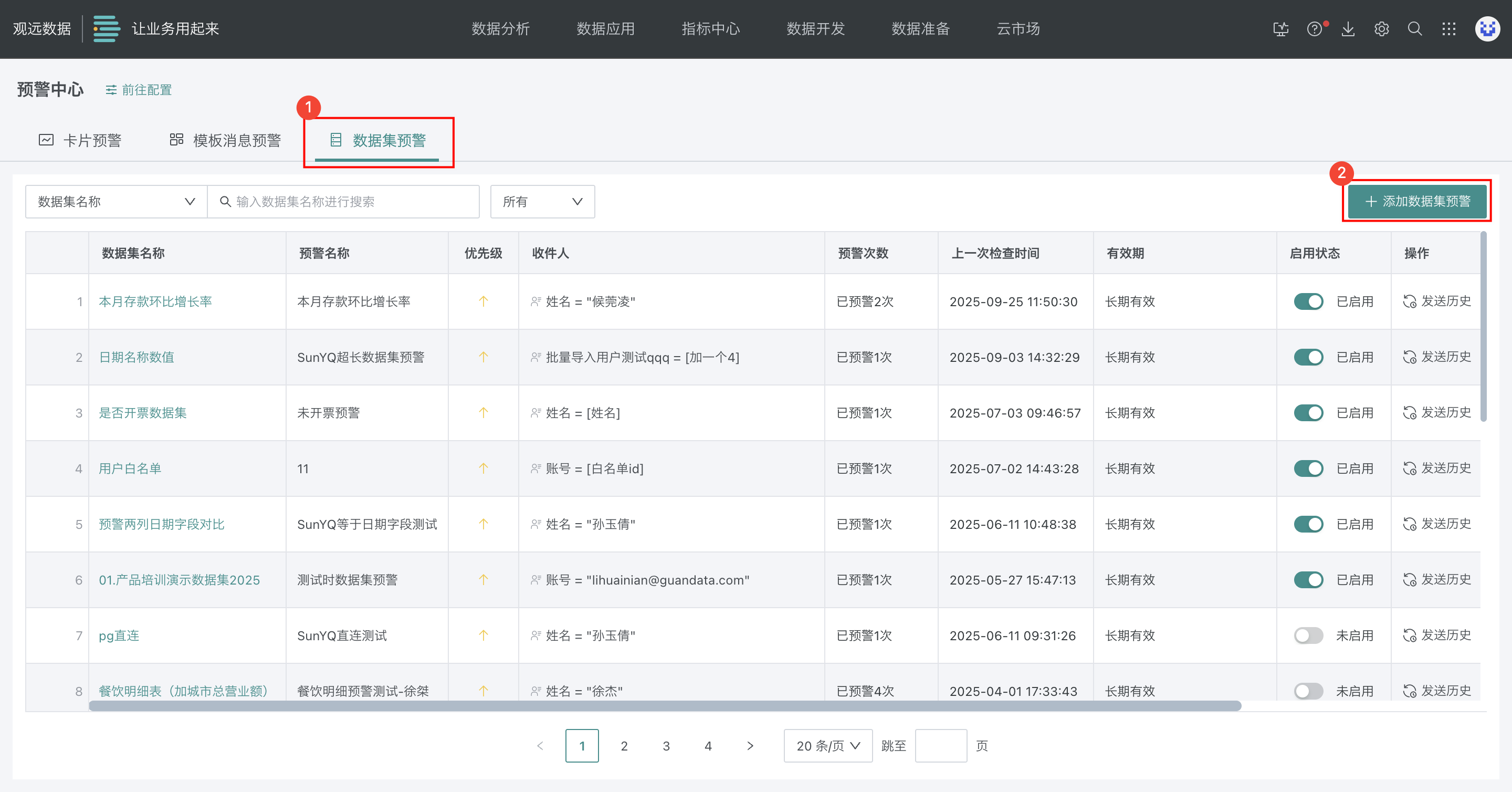Click the download icon in top bar
This screenshot has height=792, width=1512.
[1348, 29]
